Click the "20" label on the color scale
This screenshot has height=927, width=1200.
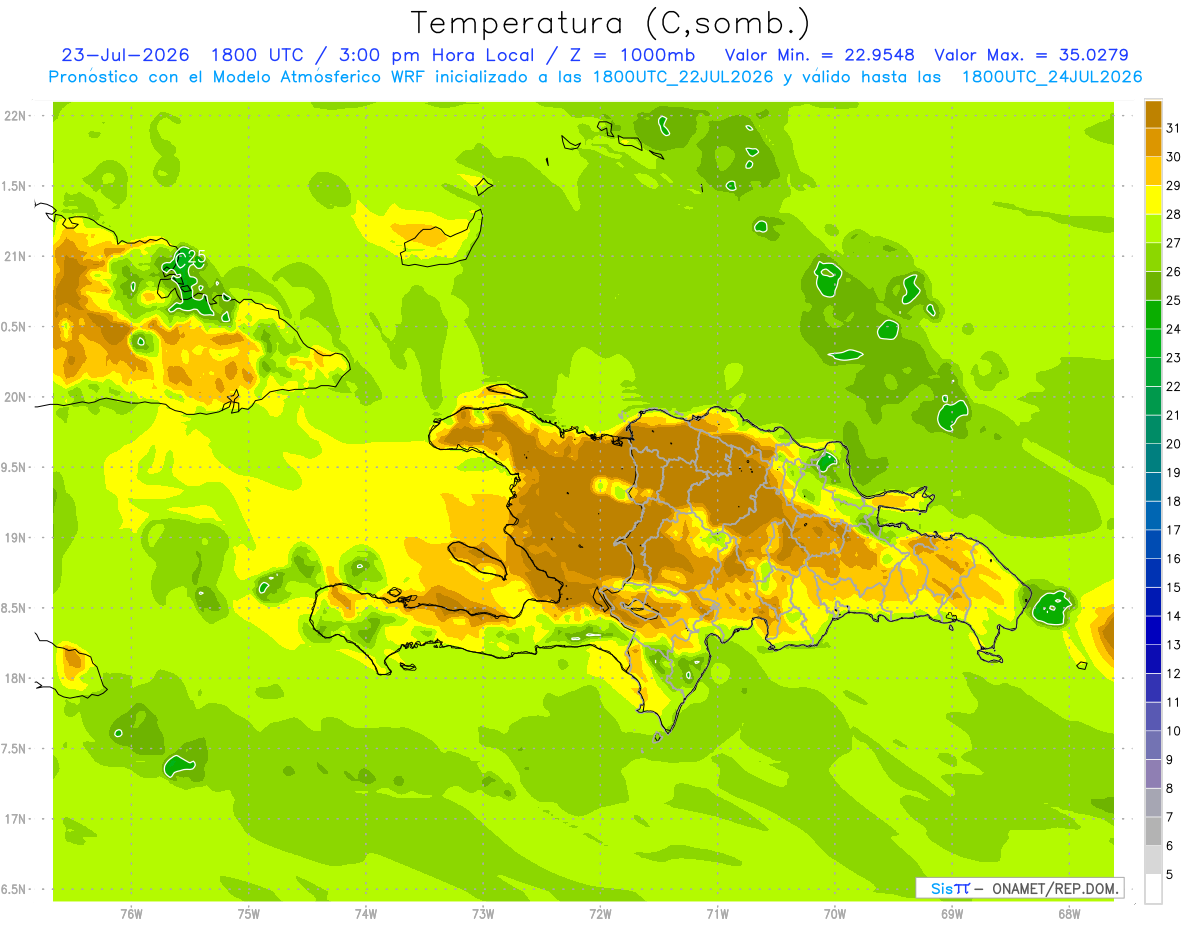click(x=1172, y=444)
